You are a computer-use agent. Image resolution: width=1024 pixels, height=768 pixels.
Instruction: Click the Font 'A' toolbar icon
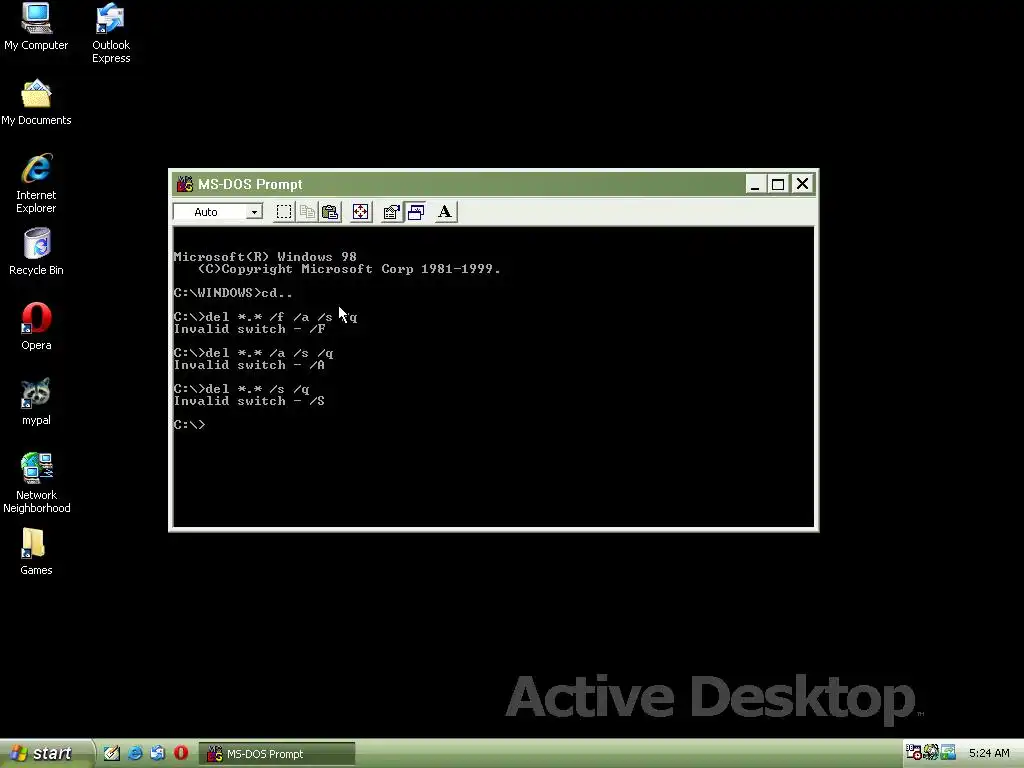(445, 212)
